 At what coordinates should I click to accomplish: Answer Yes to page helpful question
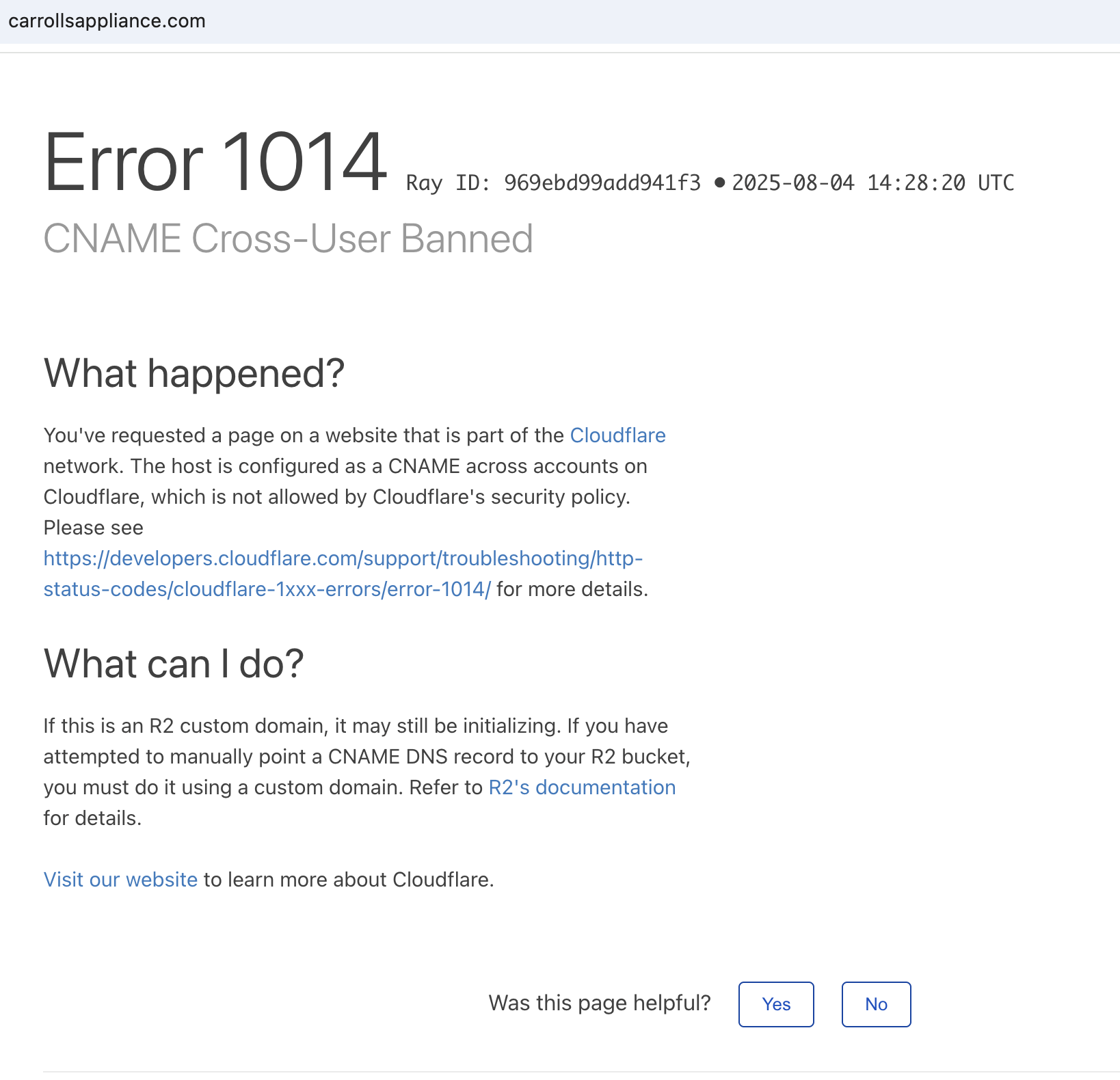point(776,1004)
